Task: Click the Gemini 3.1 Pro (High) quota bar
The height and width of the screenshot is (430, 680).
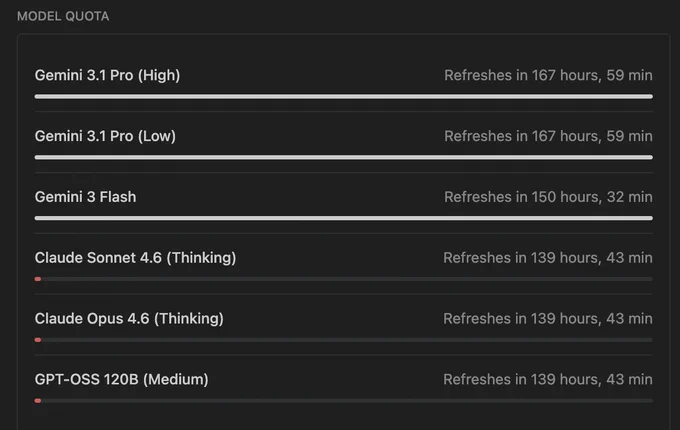Action: click(343, 96)
